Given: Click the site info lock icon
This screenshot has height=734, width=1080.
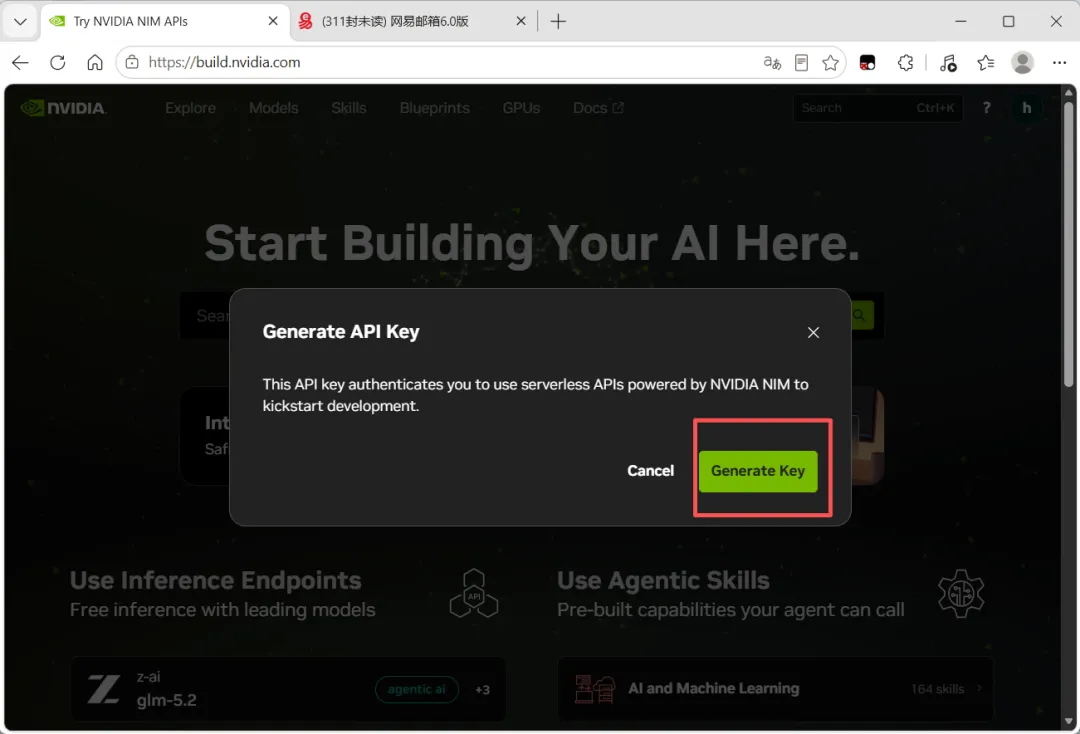Looking at the screenshot, I should 132,63.
